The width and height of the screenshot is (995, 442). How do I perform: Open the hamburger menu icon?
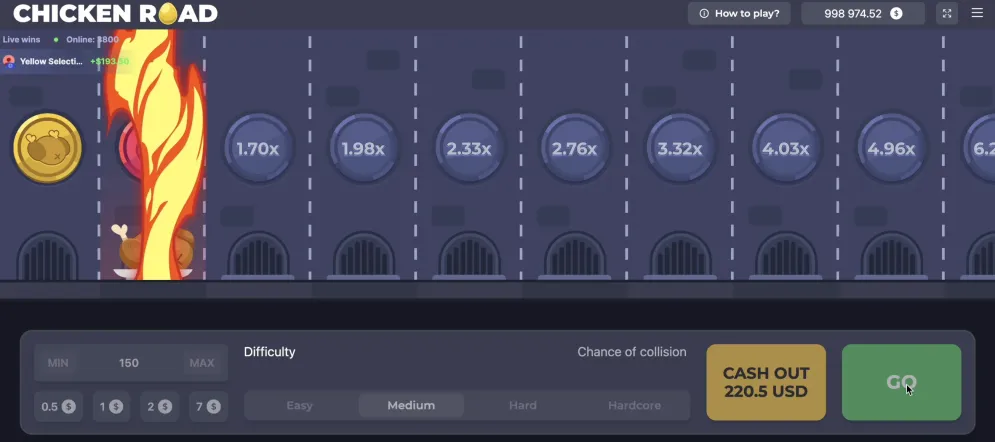pos(977,13)
